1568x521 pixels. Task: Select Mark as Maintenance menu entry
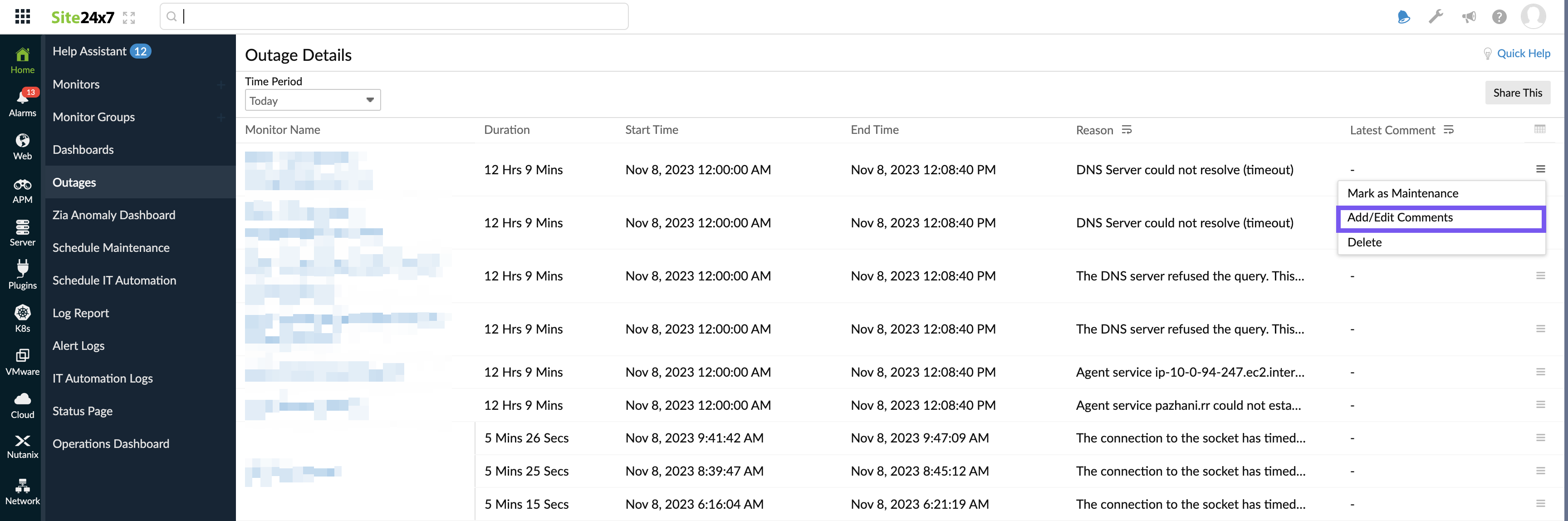(1402, 193)
